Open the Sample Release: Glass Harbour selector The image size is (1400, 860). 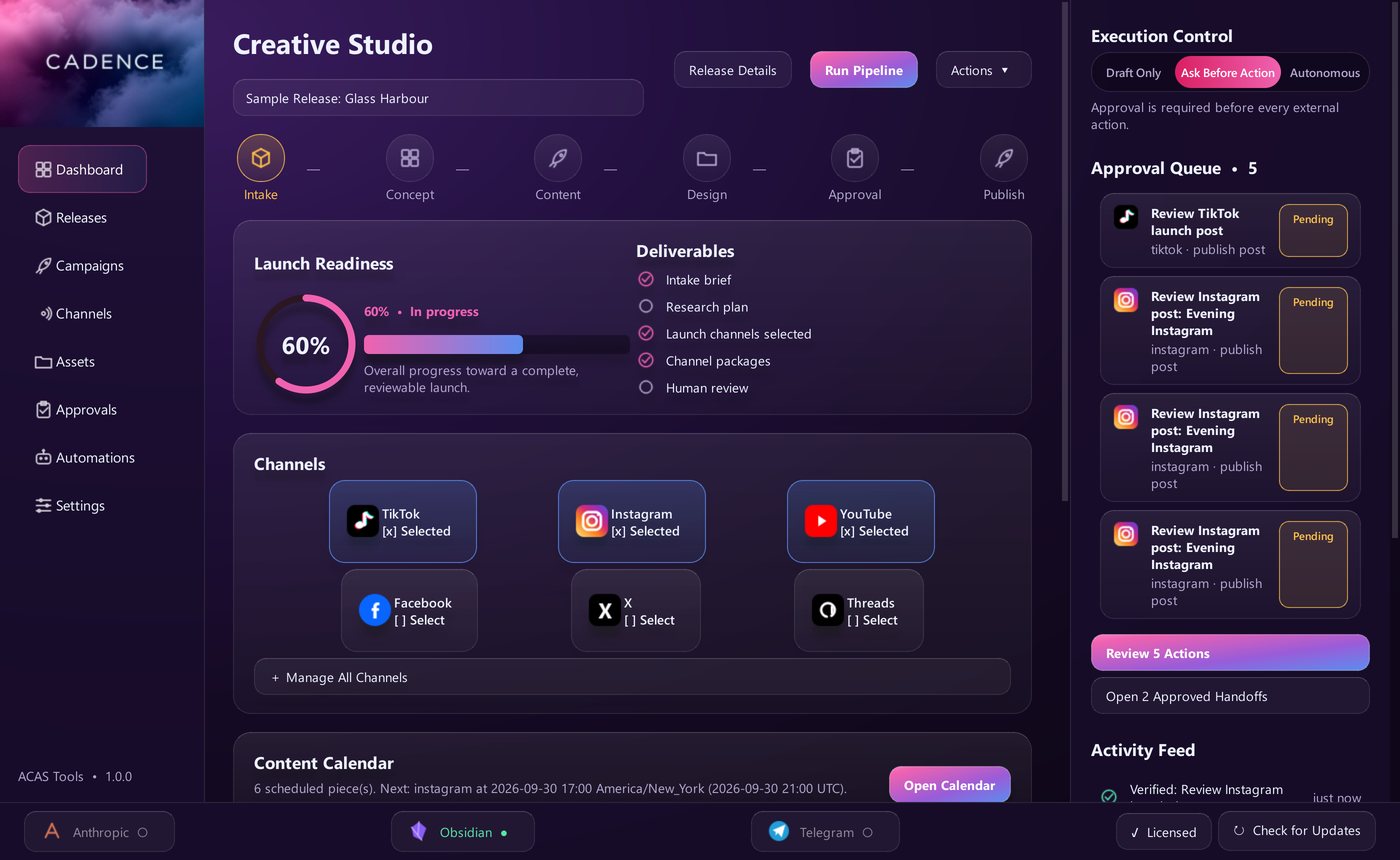tap(438, 98)
